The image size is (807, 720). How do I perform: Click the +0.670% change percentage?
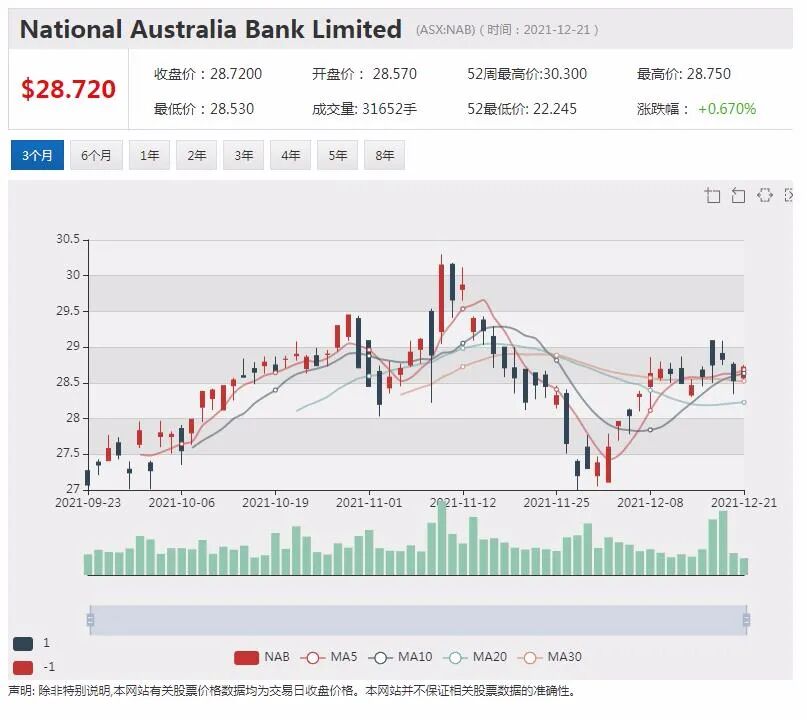point(727,109)
